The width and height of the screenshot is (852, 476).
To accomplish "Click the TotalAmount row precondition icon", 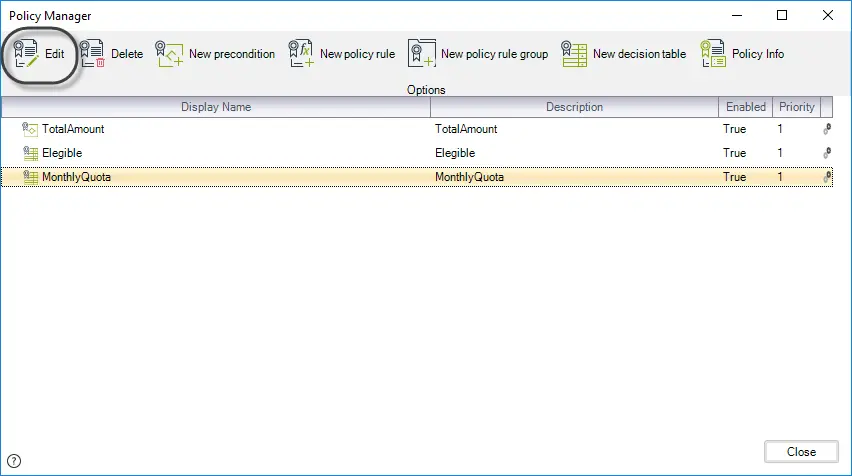I will 30,129.
